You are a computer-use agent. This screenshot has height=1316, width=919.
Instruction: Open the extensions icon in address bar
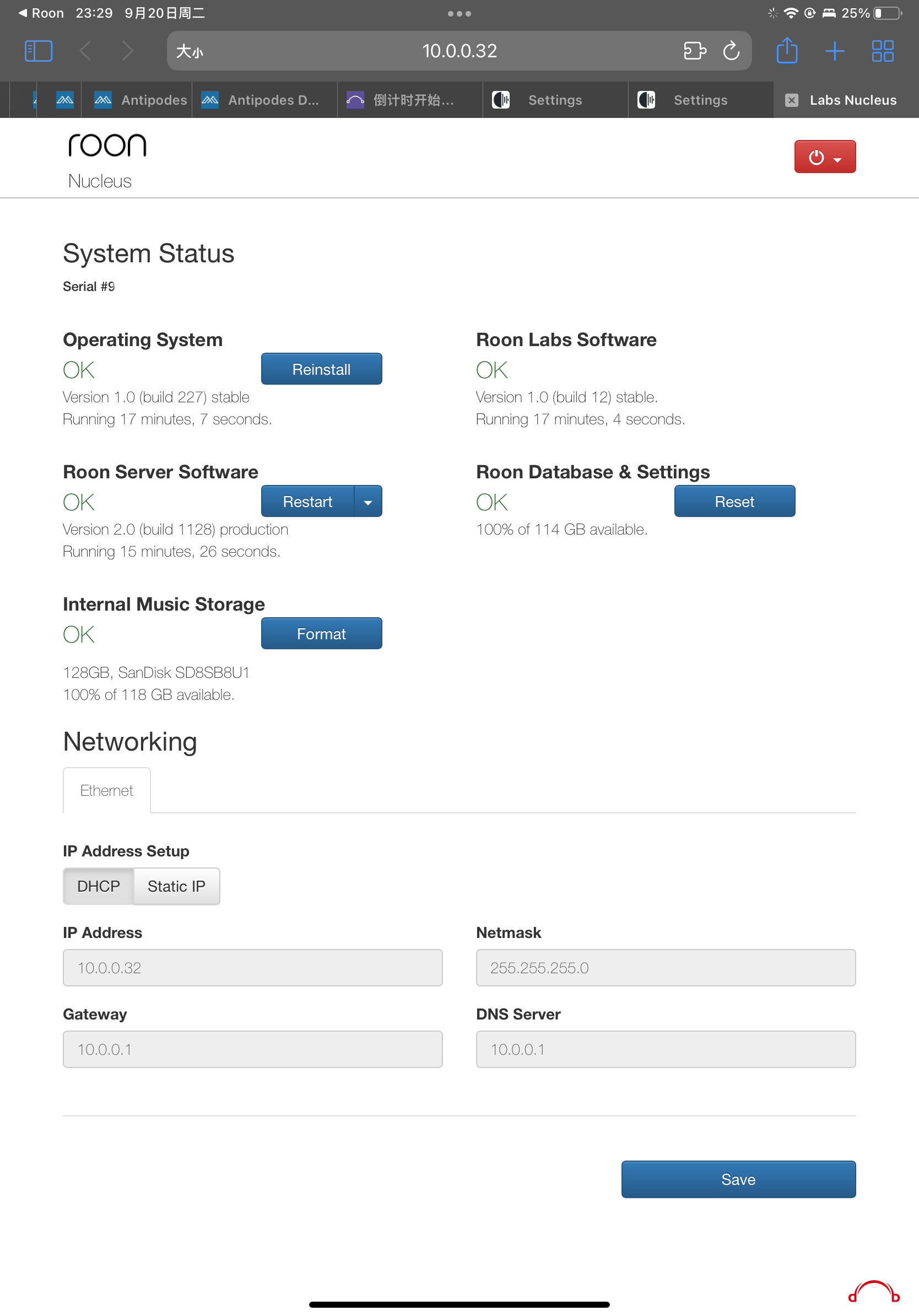tap(695, 51)
